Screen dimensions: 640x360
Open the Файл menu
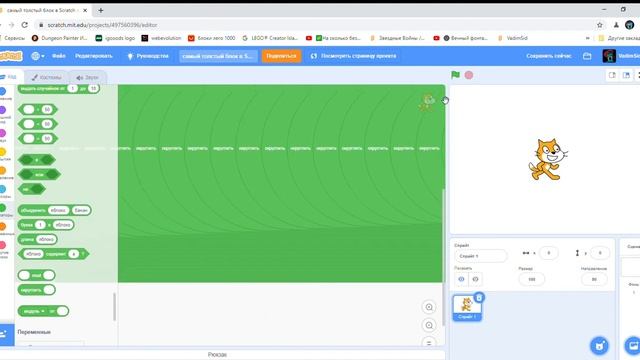59,56
